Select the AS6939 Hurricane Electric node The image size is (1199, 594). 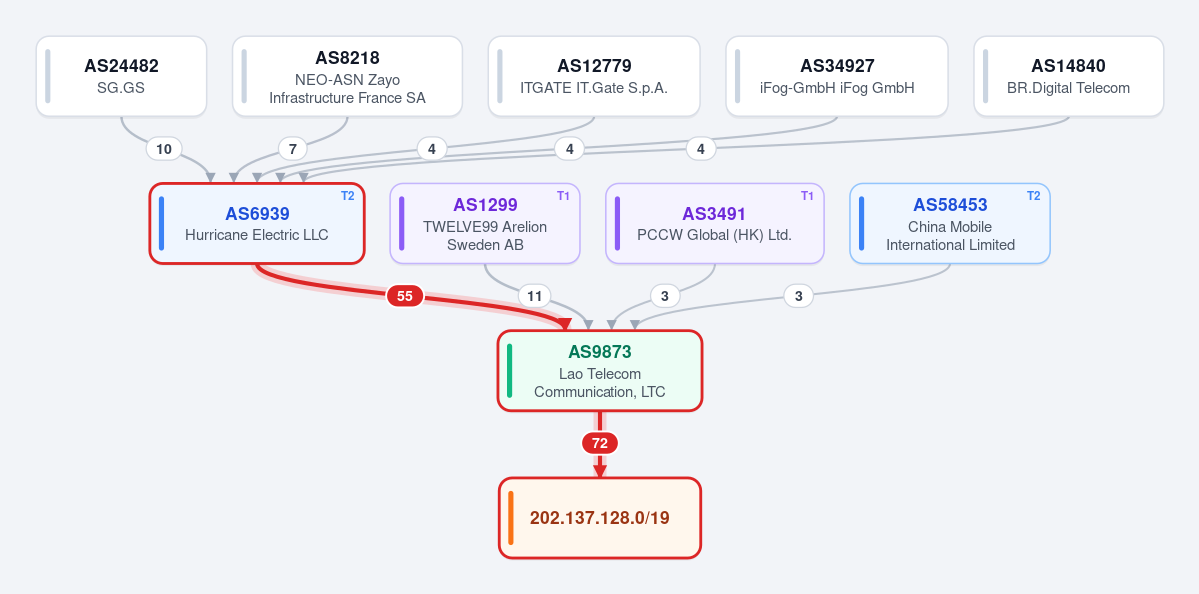[257, 223]
